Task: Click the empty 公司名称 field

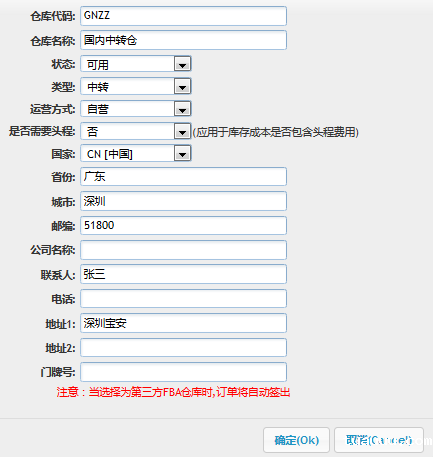Action: pyautogui.click(x=183, y=250)
